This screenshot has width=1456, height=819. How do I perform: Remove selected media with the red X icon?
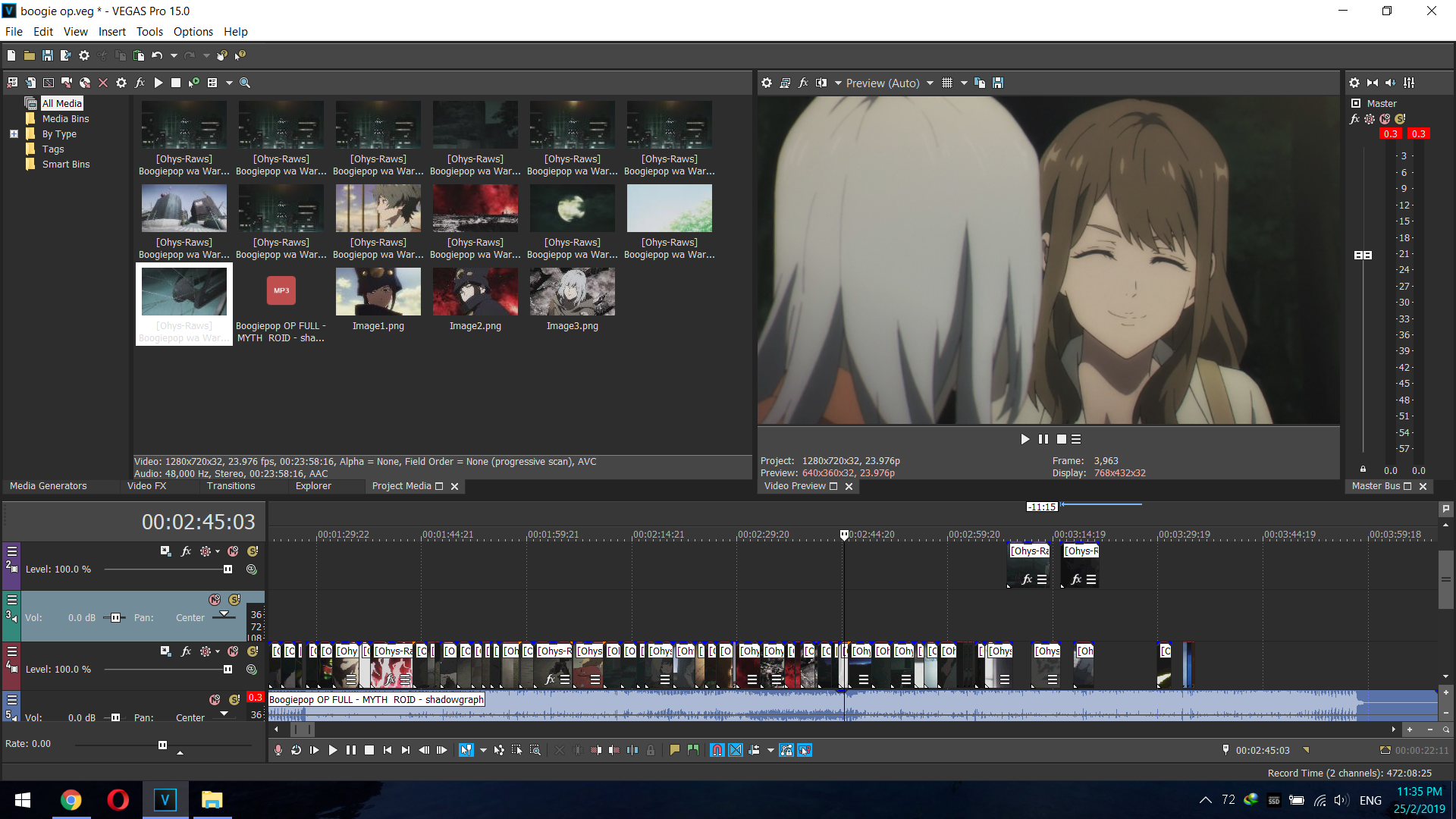[x=103, y=83]
